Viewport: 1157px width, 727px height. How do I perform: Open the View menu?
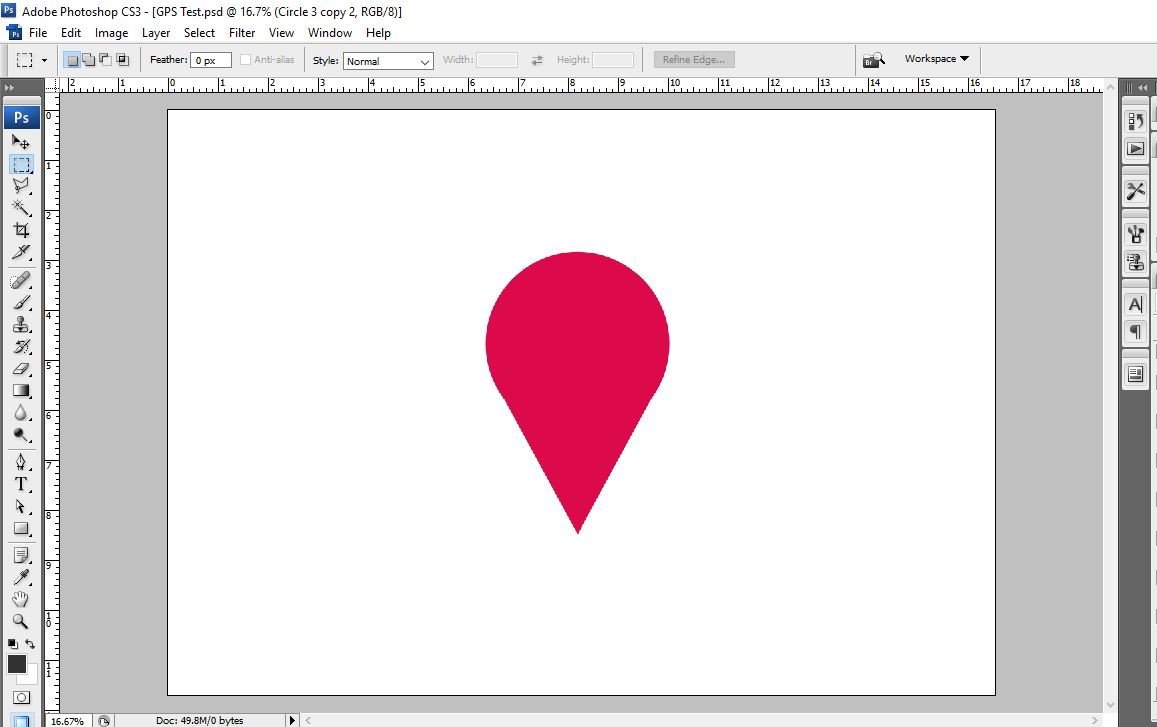[x=281, y=32]
